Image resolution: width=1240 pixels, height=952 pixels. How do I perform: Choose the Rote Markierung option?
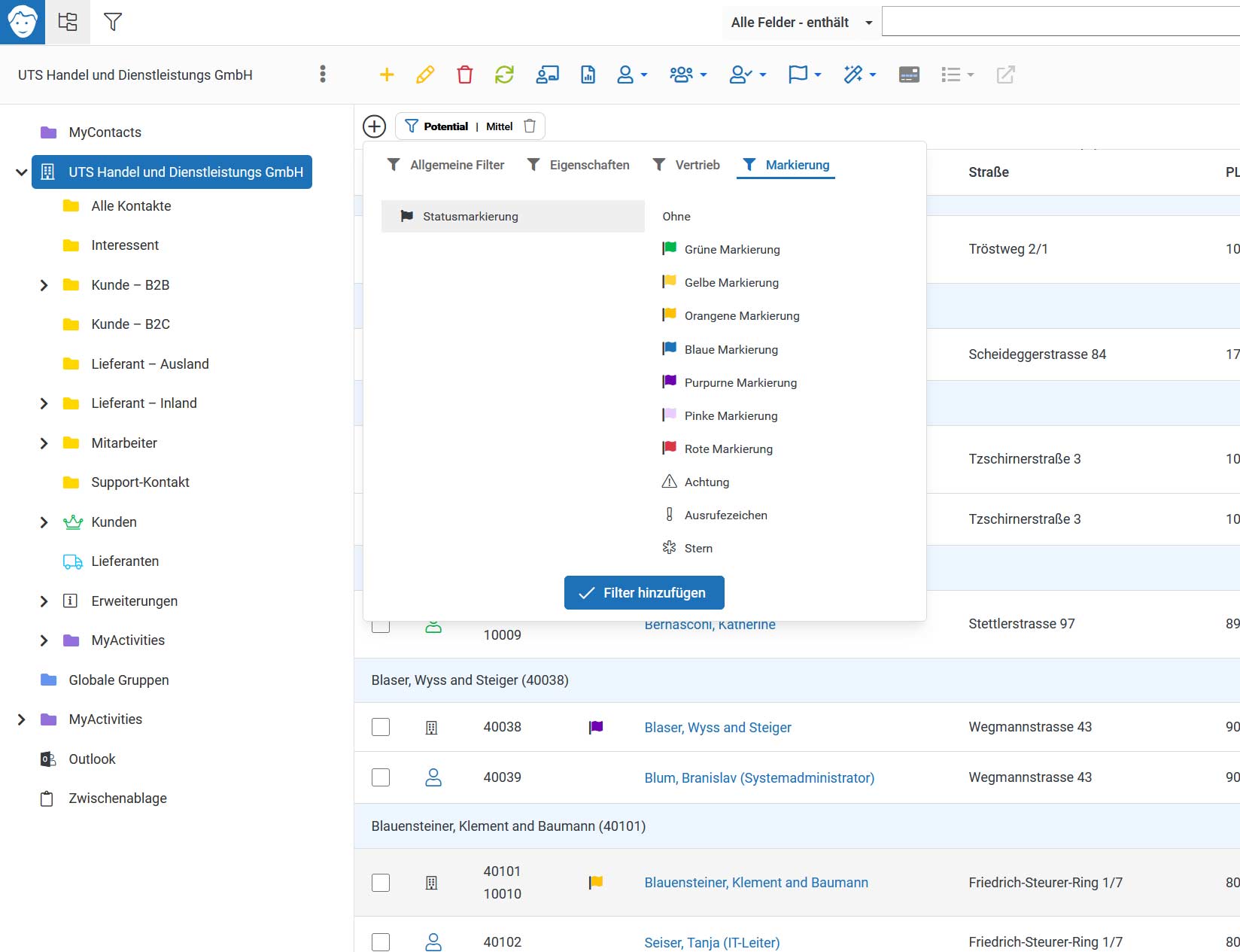717,449
